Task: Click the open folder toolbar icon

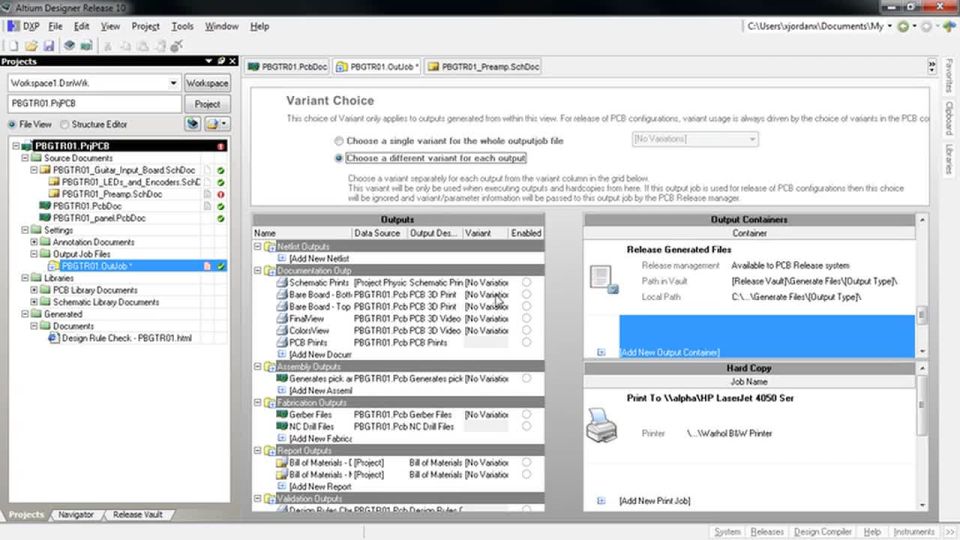Action: point(31,46)
